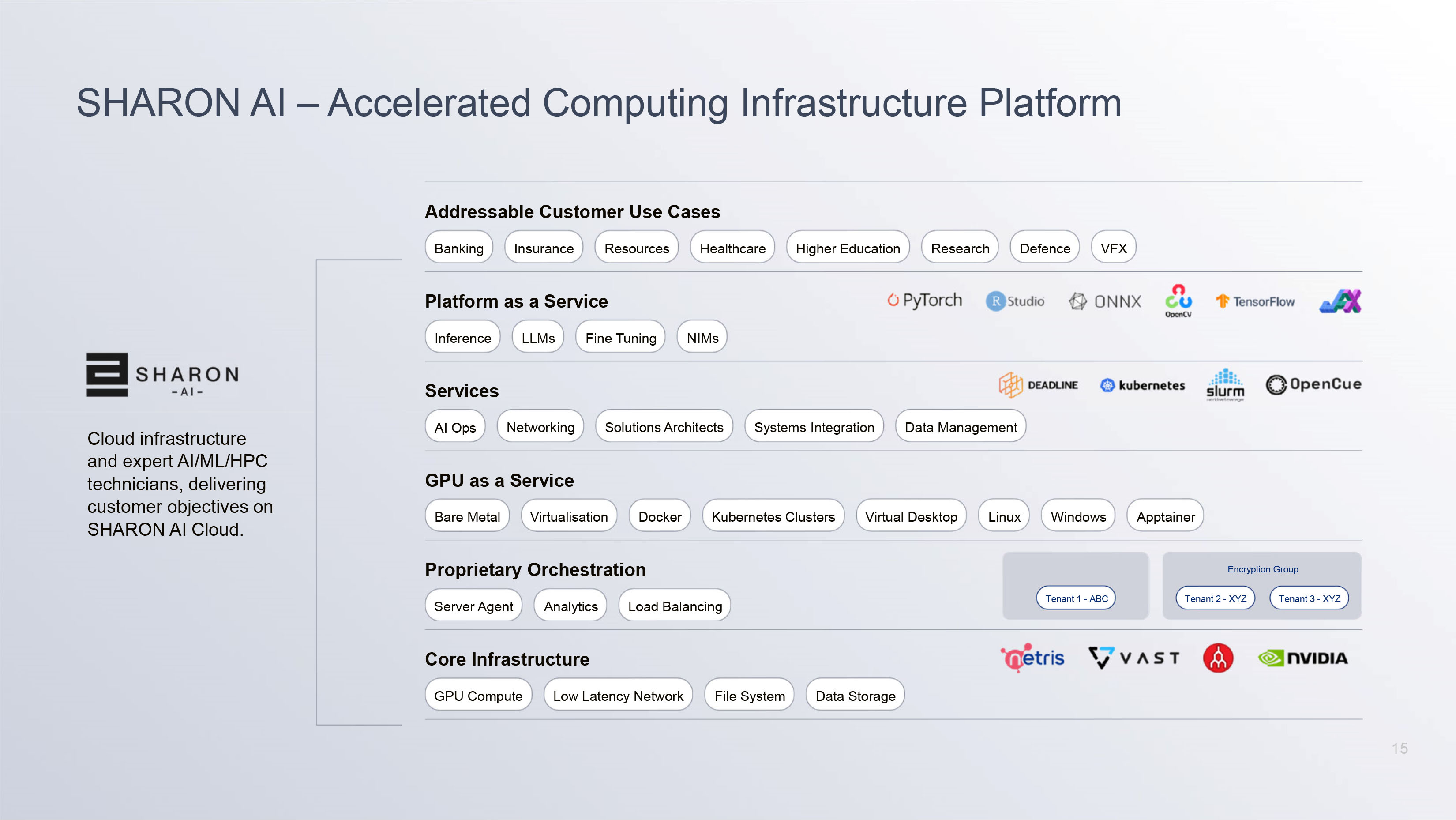
Task: Click the Tenant 1 - ABC label
Action: [x=1076, y=598]
